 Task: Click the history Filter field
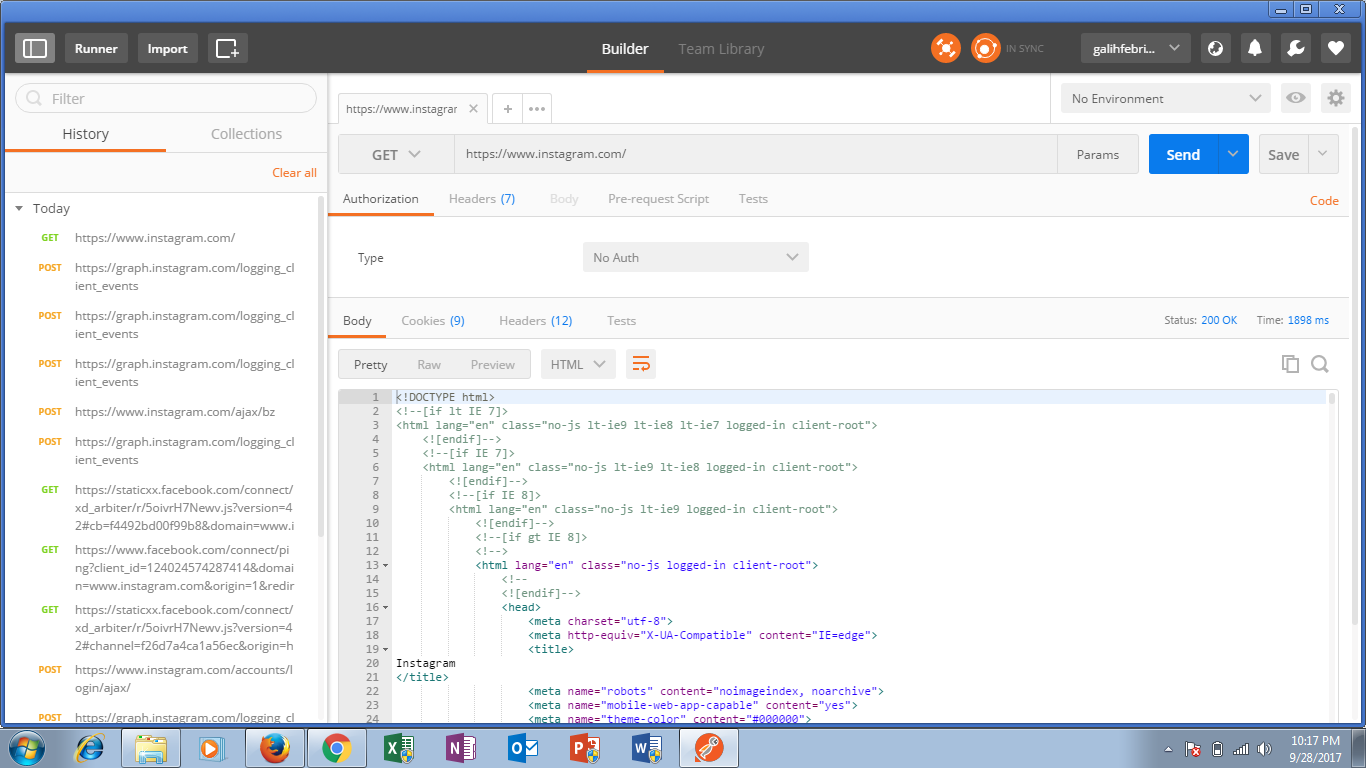pyautogui.click(x=166, y=98)
